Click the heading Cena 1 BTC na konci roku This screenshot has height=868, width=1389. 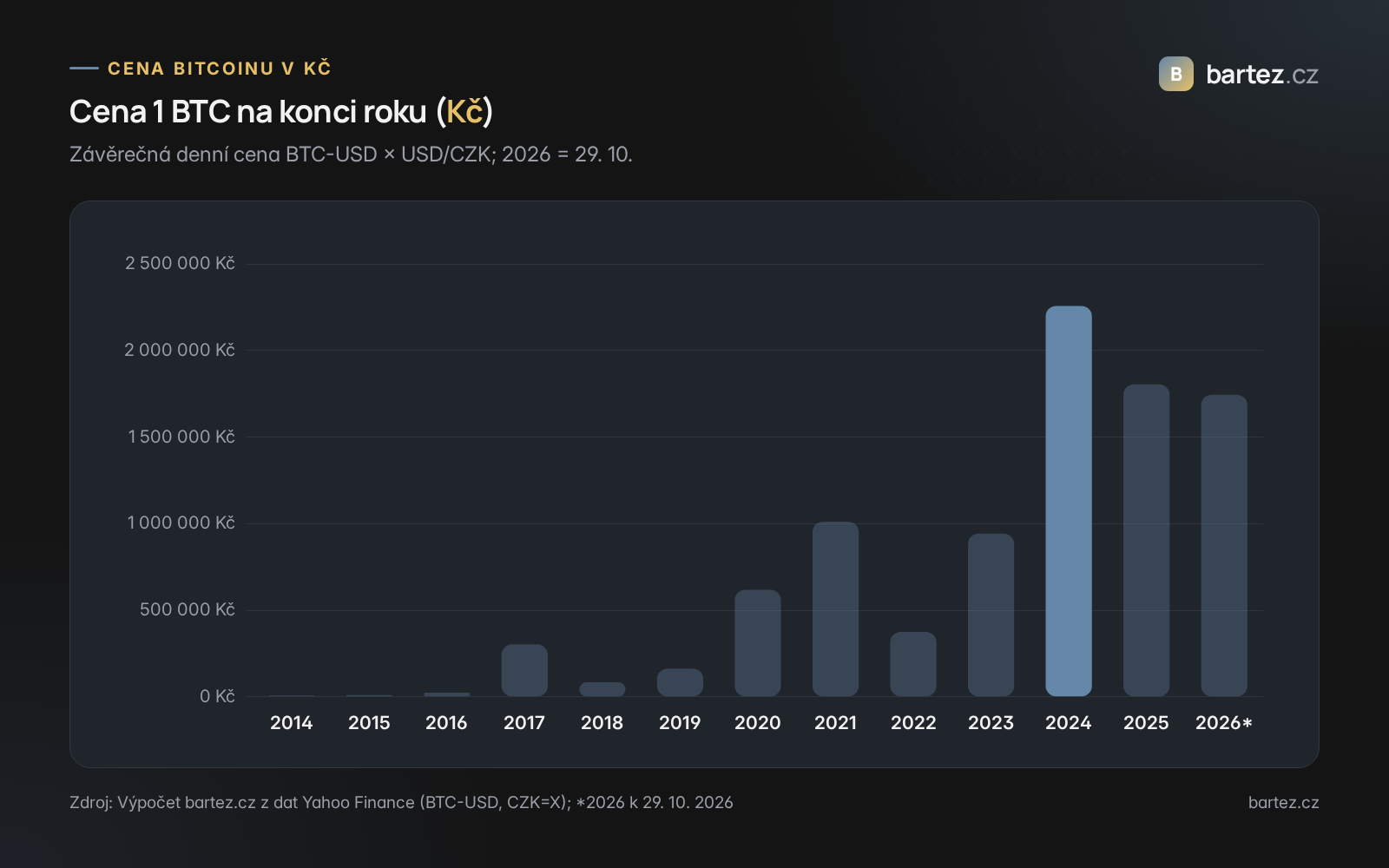click(x=281, y=112)
